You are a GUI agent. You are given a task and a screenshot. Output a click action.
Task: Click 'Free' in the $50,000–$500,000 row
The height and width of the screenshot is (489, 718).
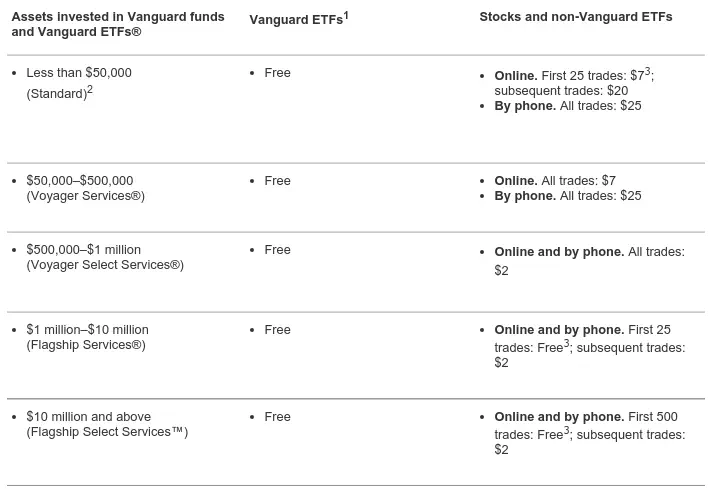point(277,181)
